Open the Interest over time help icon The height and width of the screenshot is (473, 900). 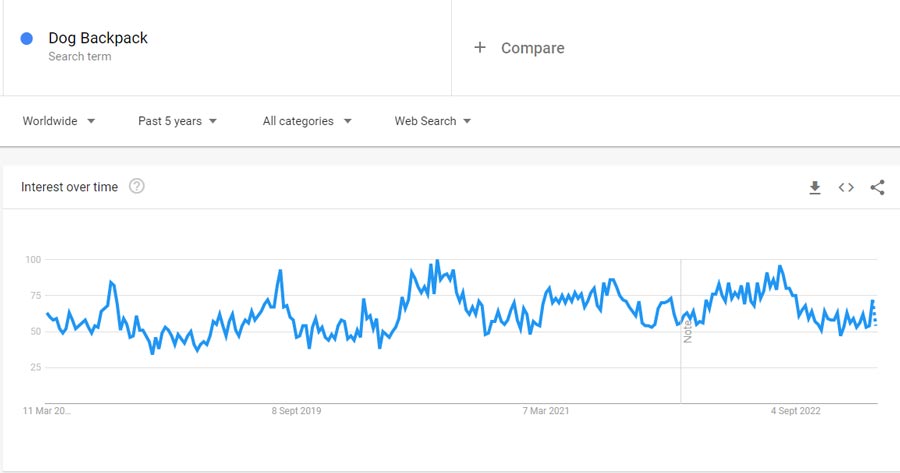pyautogui.click(x=137, y=186)
